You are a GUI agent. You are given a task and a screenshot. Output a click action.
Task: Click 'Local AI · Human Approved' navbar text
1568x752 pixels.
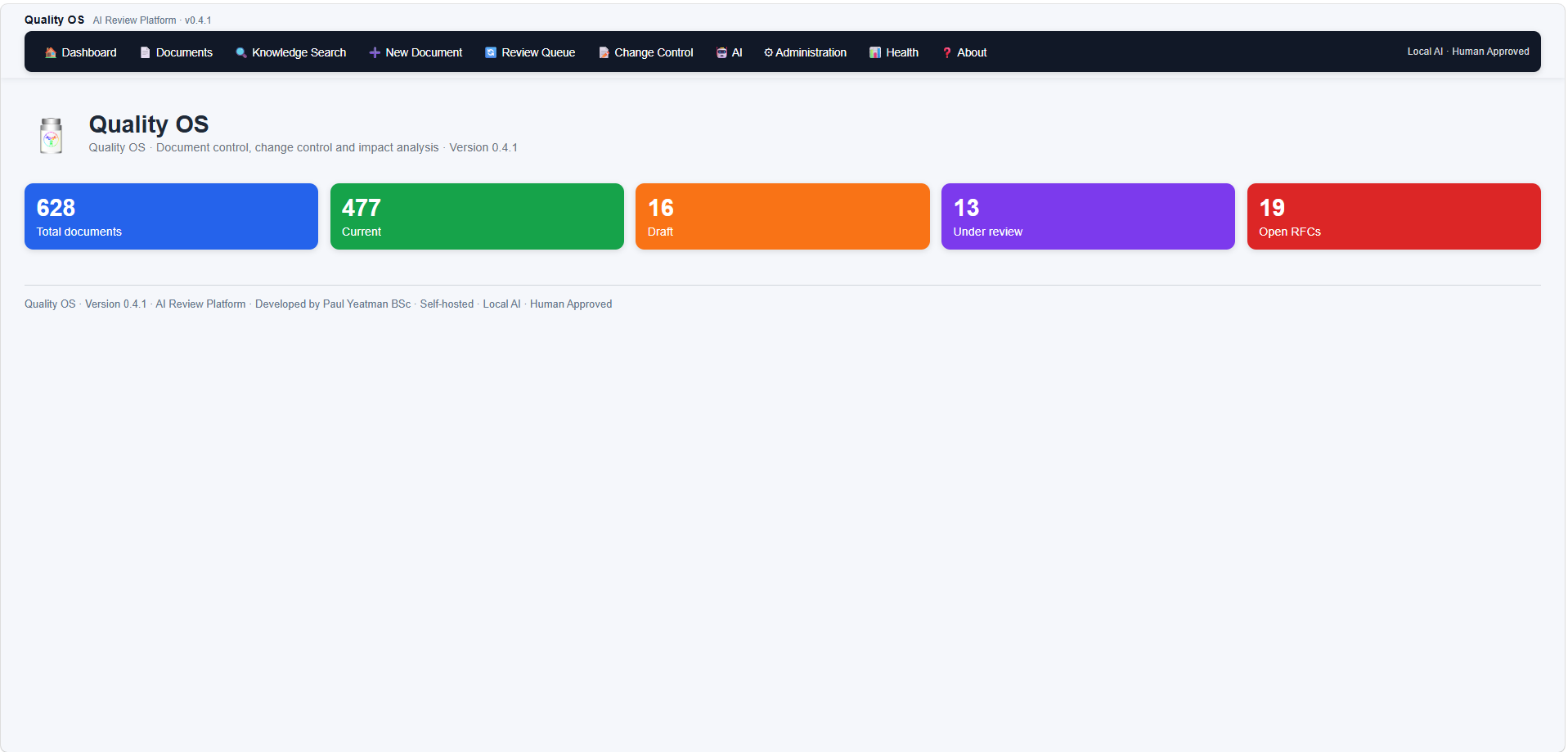point(1468,52)
